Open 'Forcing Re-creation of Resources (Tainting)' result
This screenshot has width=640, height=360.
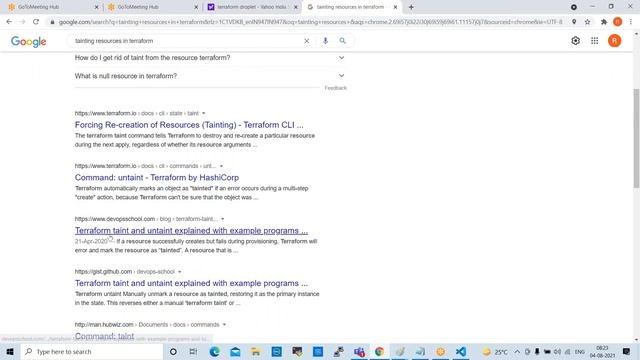point(189,125)
